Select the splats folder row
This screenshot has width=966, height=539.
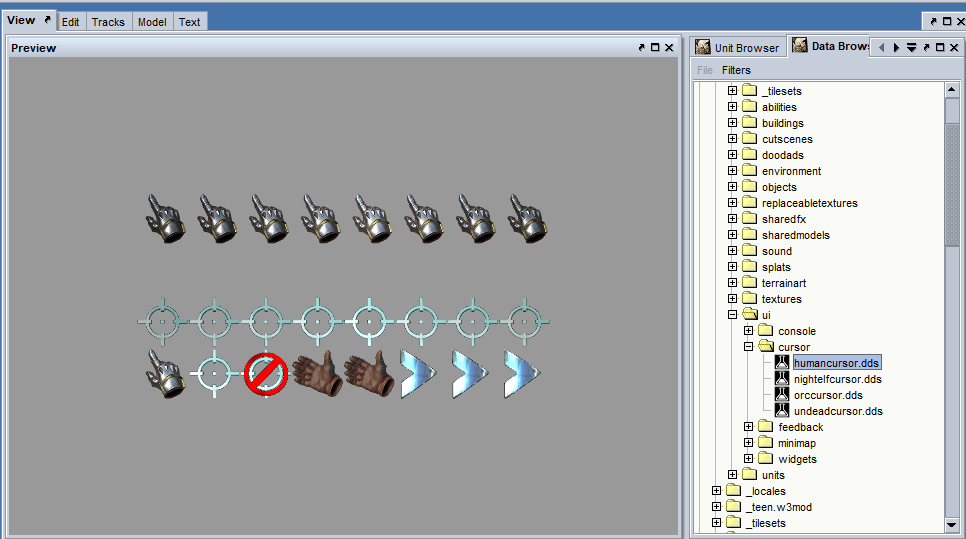point(767,267)
